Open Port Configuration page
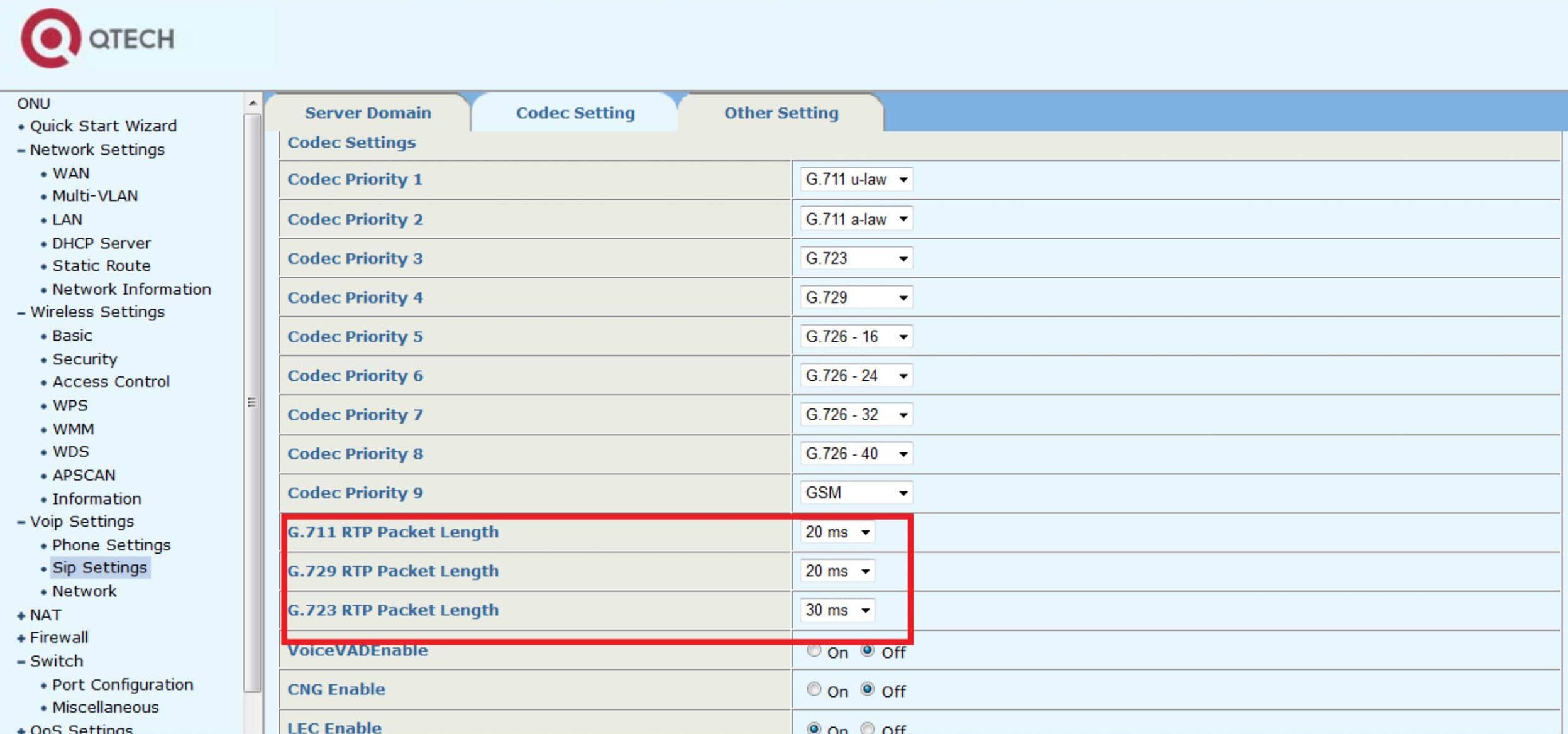The image size is (1568, 734). [x=123, y=685]
